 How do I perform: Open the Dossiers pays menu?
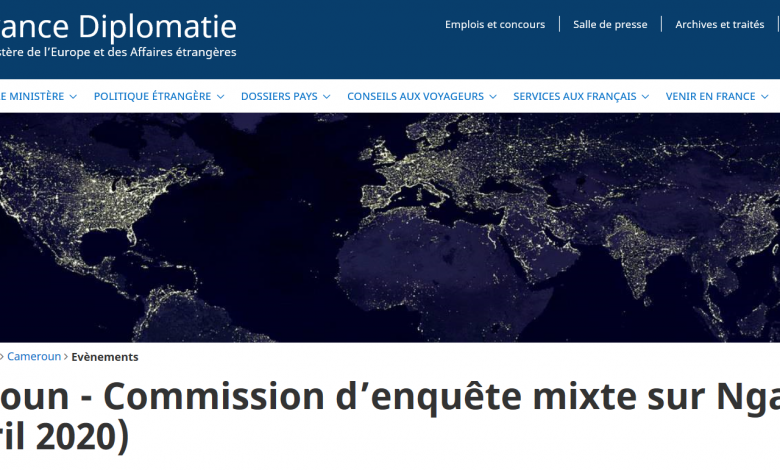point(279,97)
